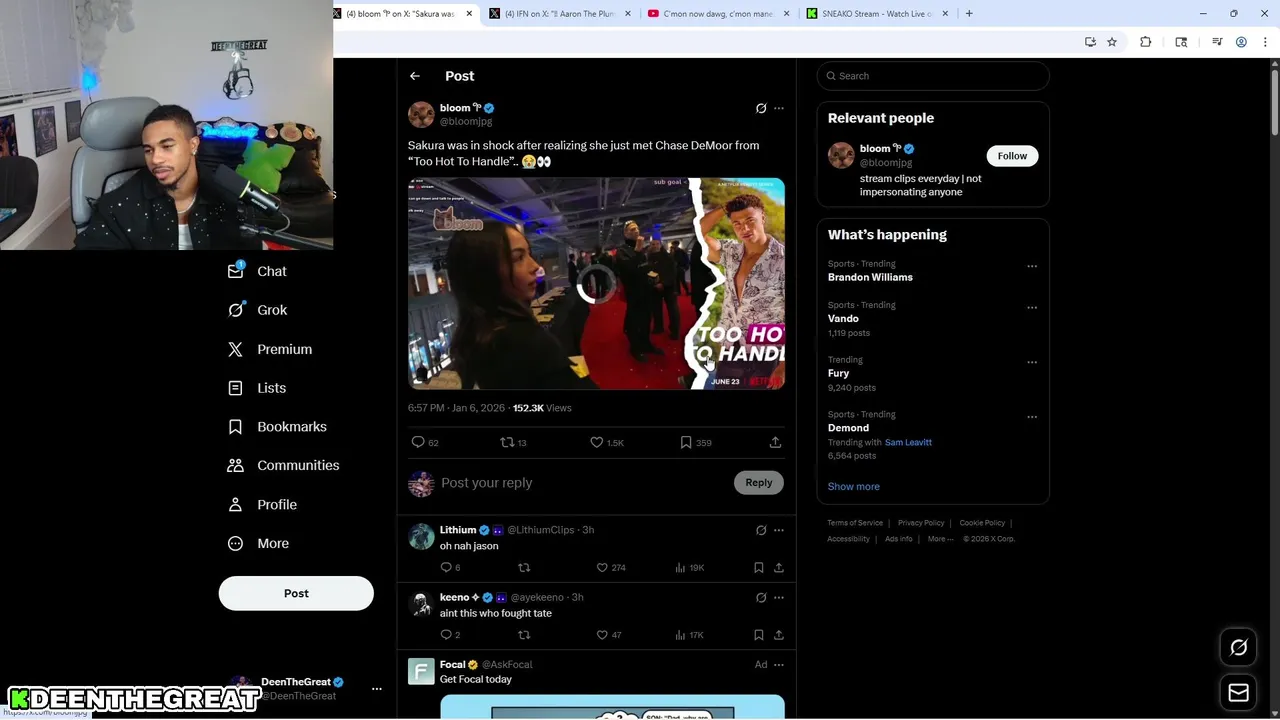This screenshot has height=720, width=1280.
Task: Like Lithium's comment with 274 likes
Action: [x=610, y=567]
